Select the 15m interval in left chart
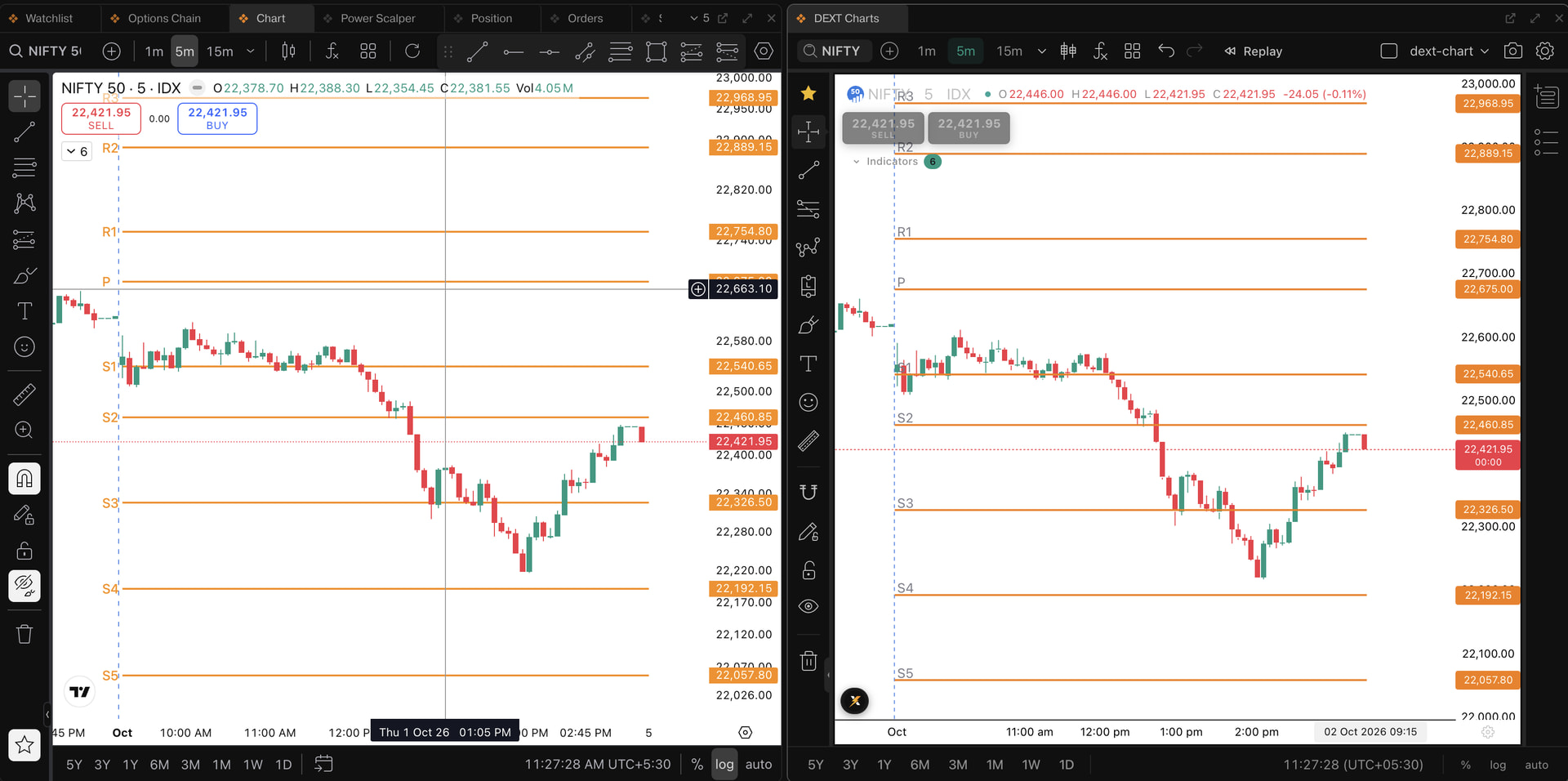This screenshot has width=1568, height=781. [220, 51]
